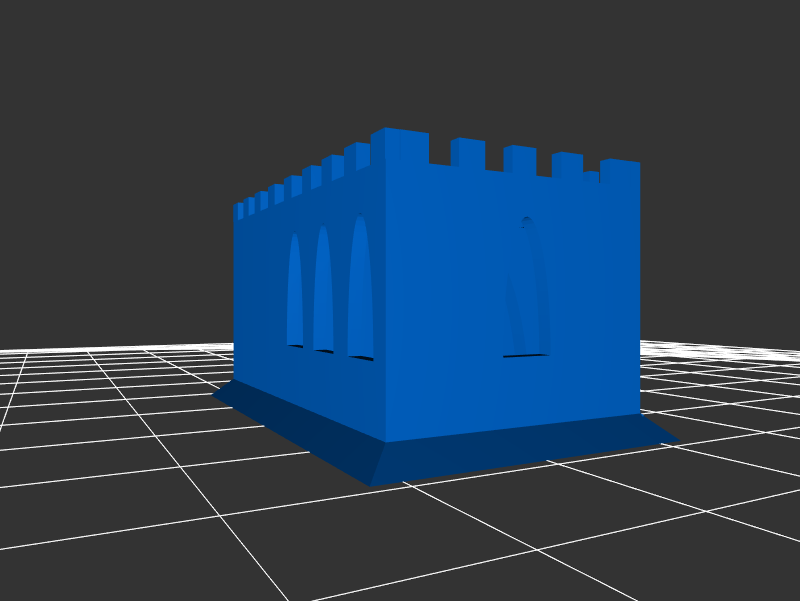Click the empty dark background above the castle
The image size is (800, 601).
[400, 60]
